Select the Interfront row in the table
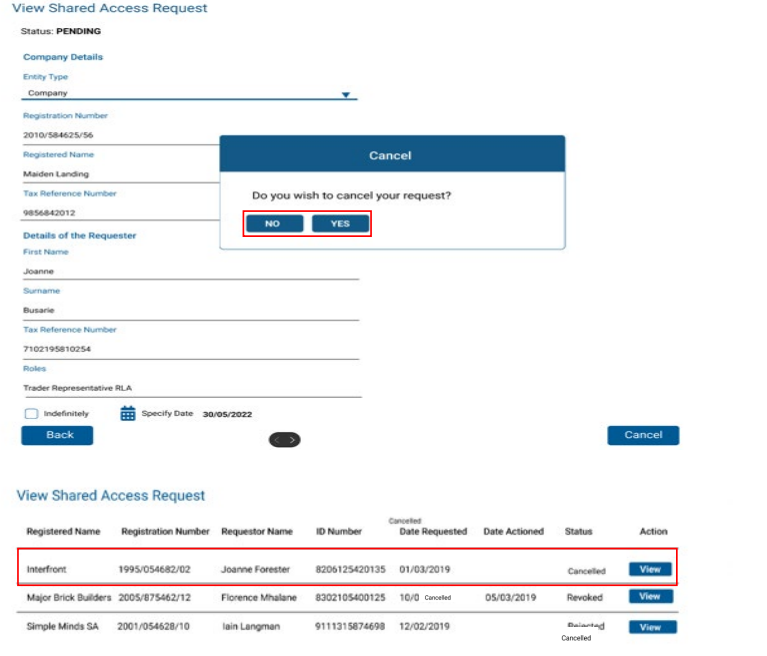The width and height of the screenshot is (767, 656). click(300, 569)
